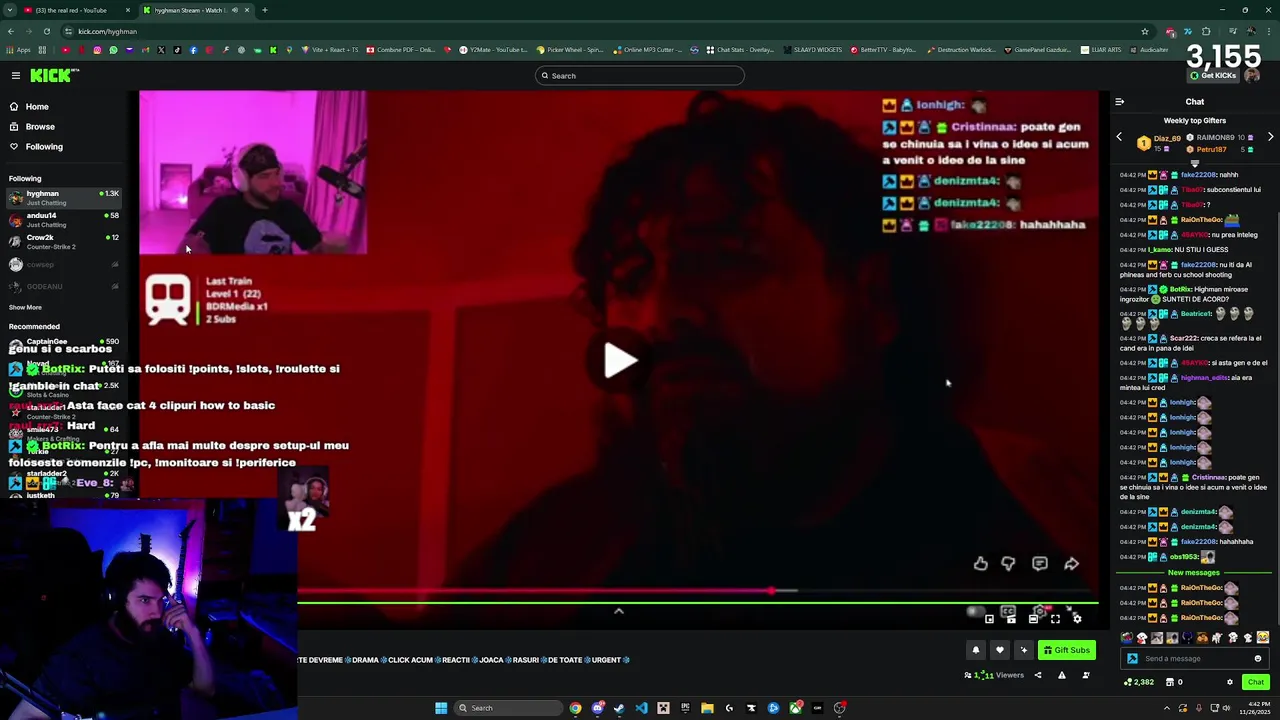Image resolution: width=1280 pixels, height=720 pixels.
Task: Toggle stream notifications bell
Action: click(x=976, y=650)
